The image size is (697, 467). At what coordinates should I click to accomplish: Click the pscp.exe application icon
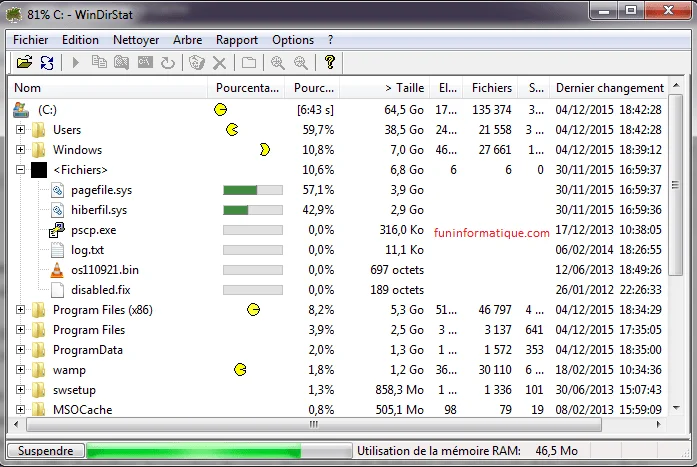click(57, 230)
